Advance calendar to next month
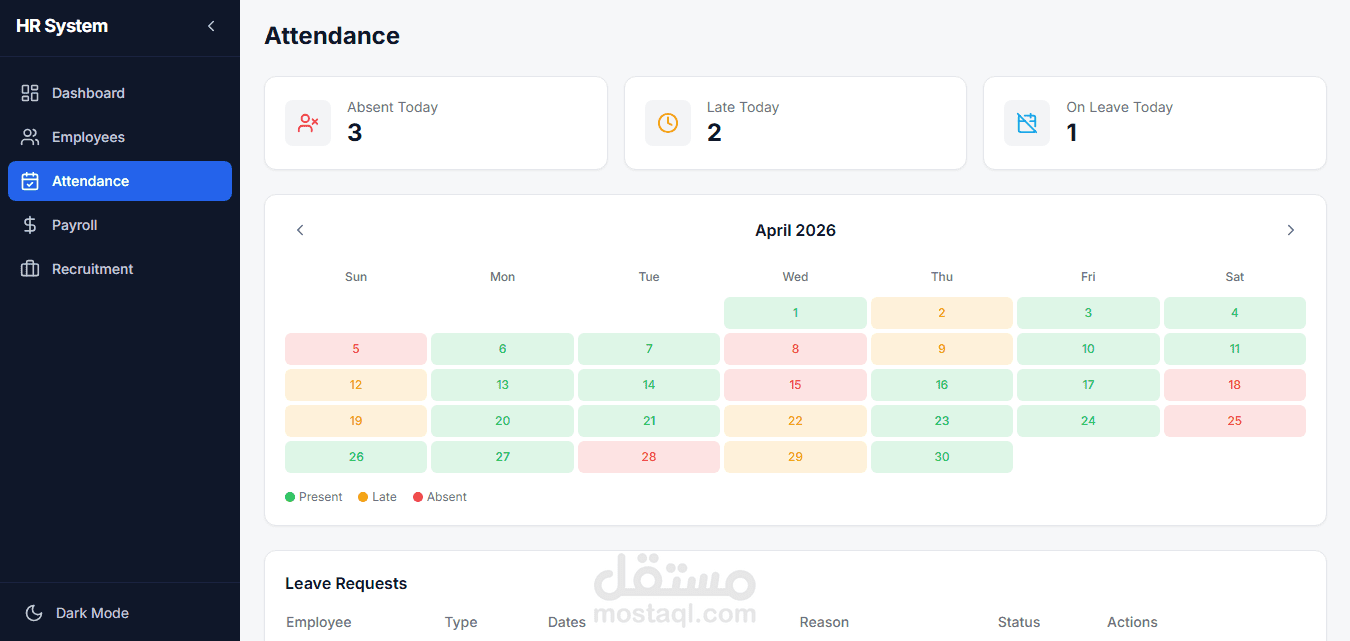Viewport: 1350px width, 641px height. click(x=1290, y=230)
